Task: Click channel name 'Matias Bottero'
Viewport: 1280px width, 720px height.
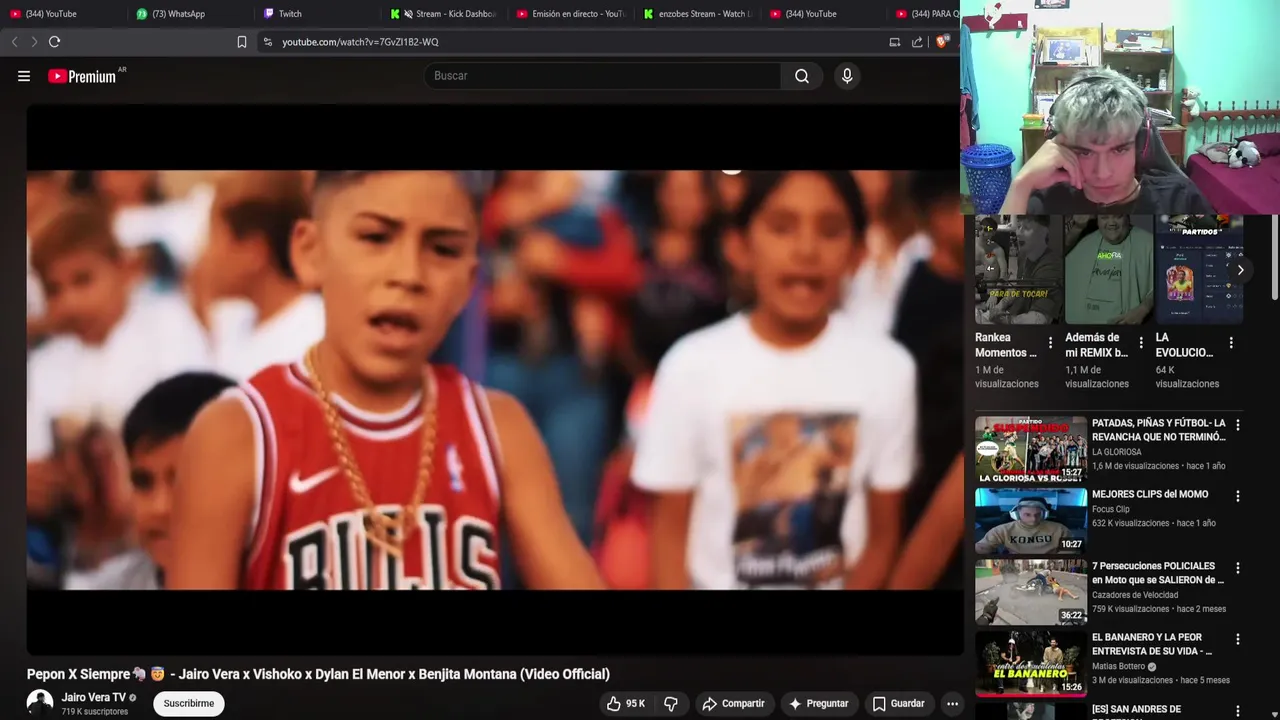Action: coord(1118,666)
